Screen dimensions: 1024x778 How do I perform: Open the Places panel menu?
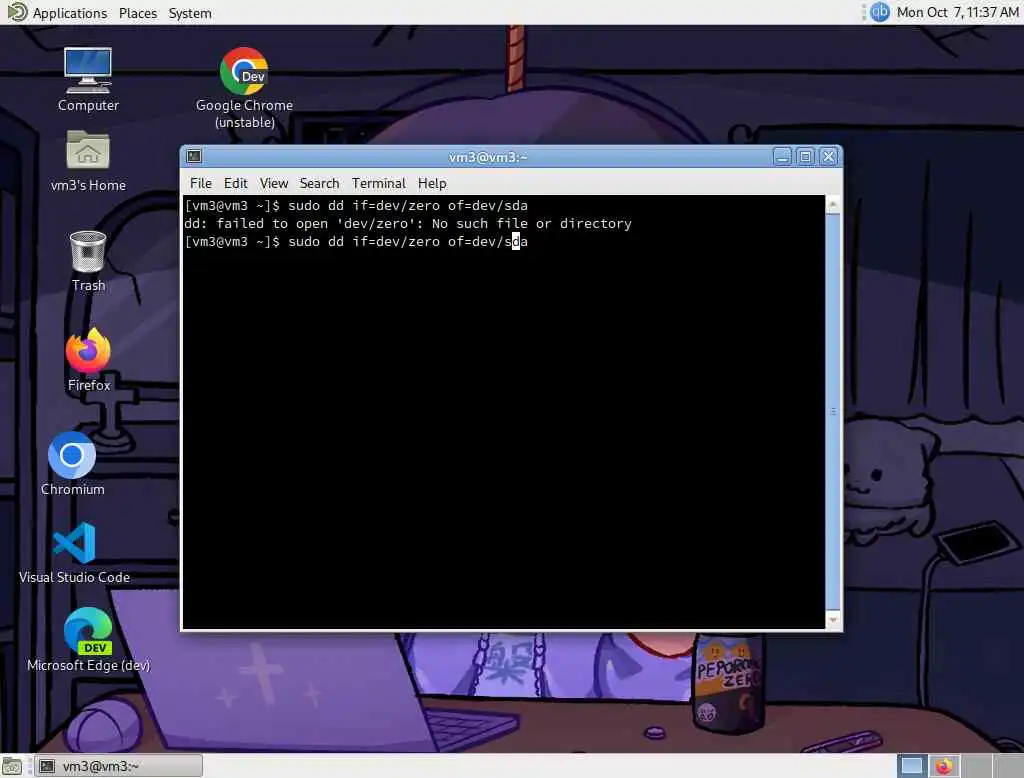[x=138, y=13]
